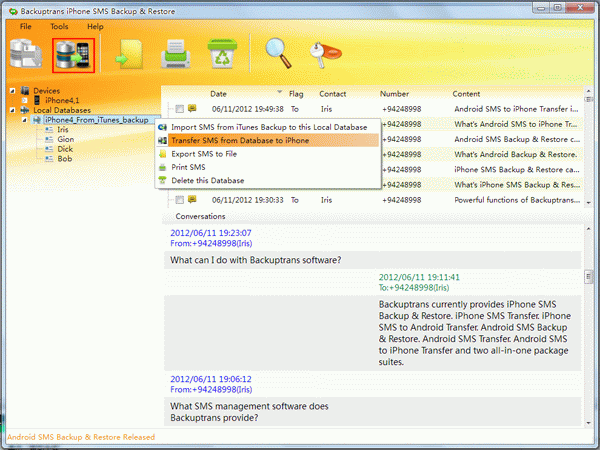Click message list scrollbar up arrow
The image size is (600, 450).
[589, 91]
